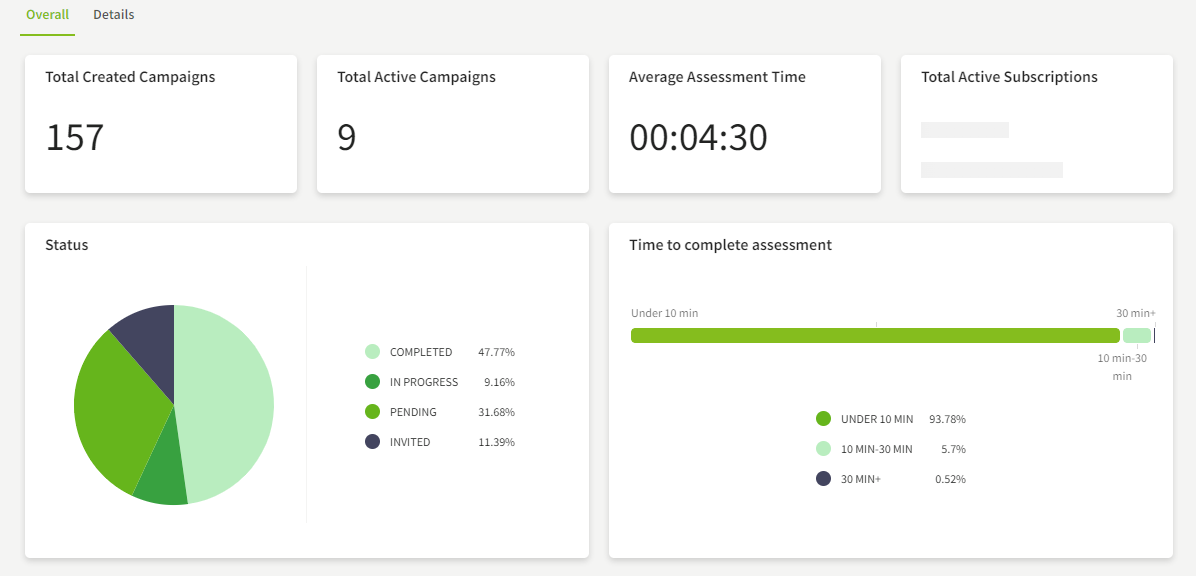Switch to the Details tab
Viewport: 1196px width, 576px height.
tap(113, 14)
